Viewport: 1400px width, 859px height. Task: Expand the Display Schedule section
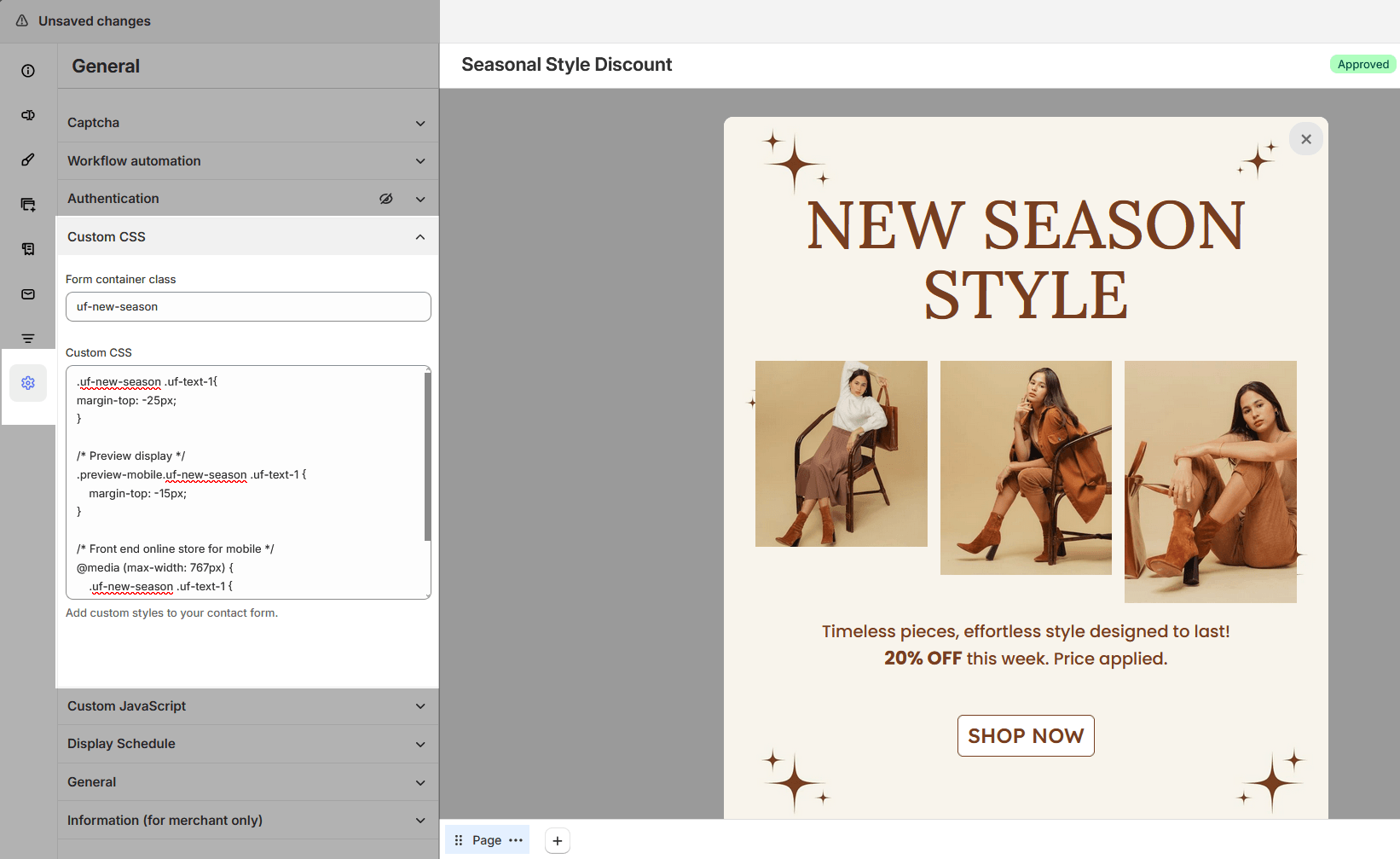click(x=248, y=744)
